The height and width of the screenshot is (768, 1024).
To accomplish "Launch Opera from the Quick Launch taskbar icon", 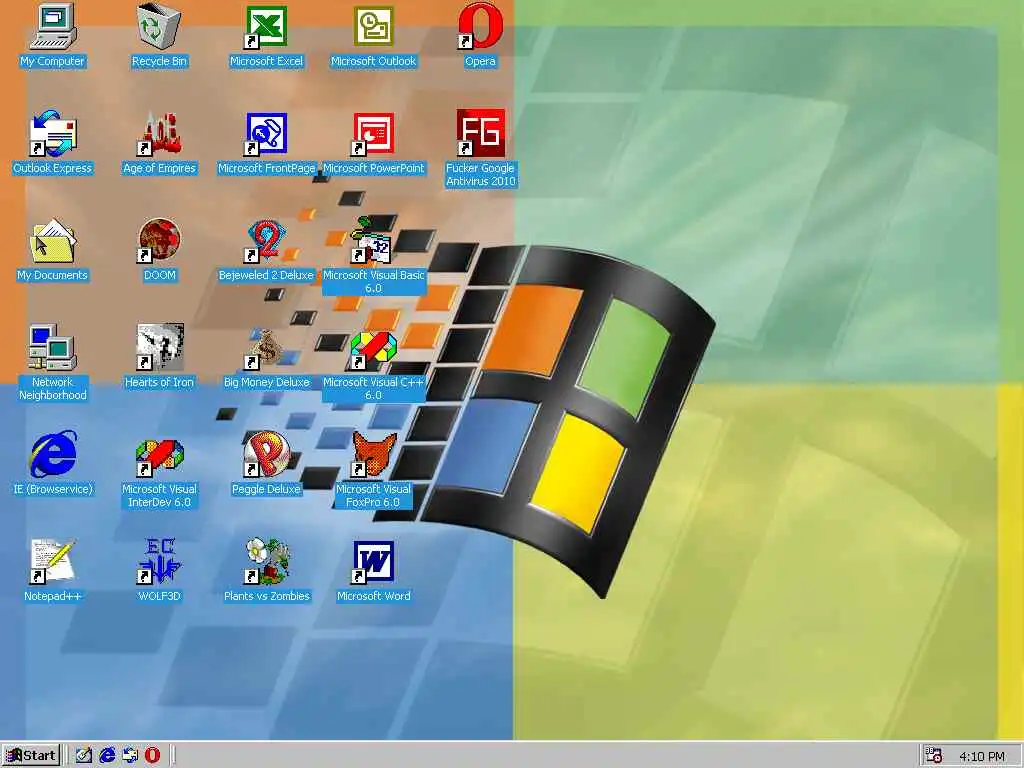I will (152, 756).
